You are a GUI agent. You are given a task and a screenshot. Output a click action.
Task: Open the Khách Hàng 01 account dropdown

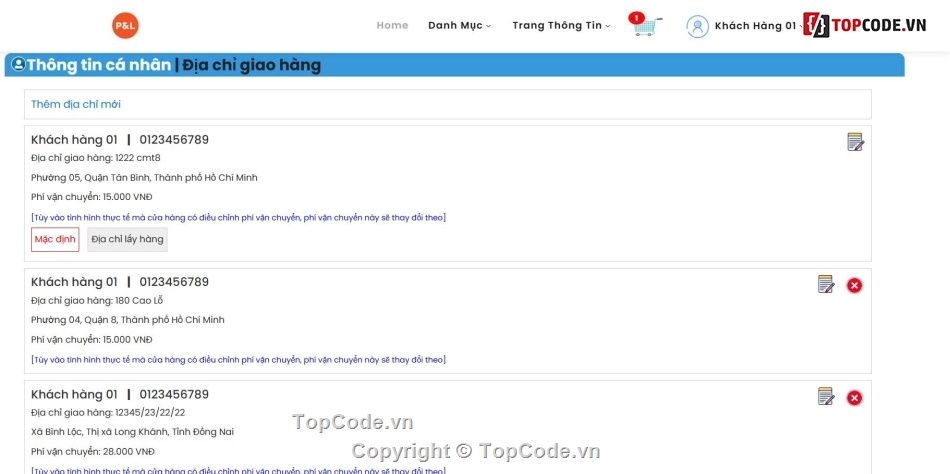tap(758, 26)
